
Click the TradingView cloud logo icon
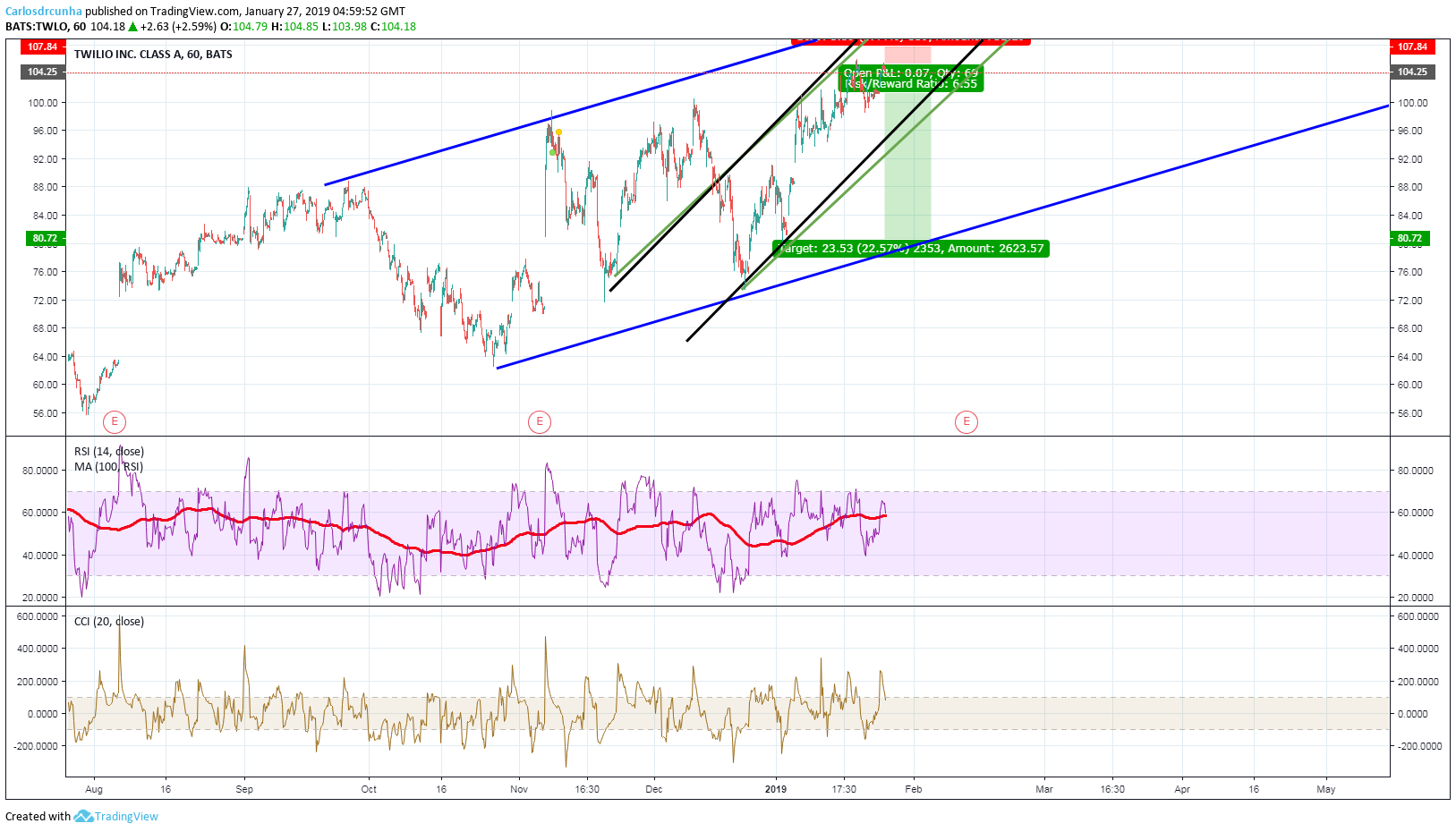tap(83, 816)
